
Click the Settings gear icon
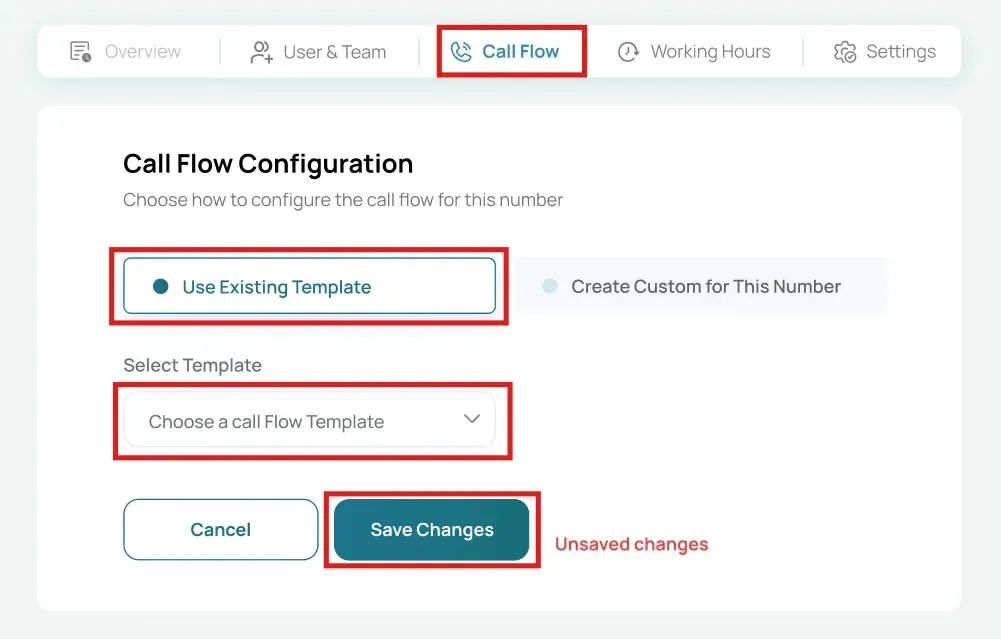point(845,52)
